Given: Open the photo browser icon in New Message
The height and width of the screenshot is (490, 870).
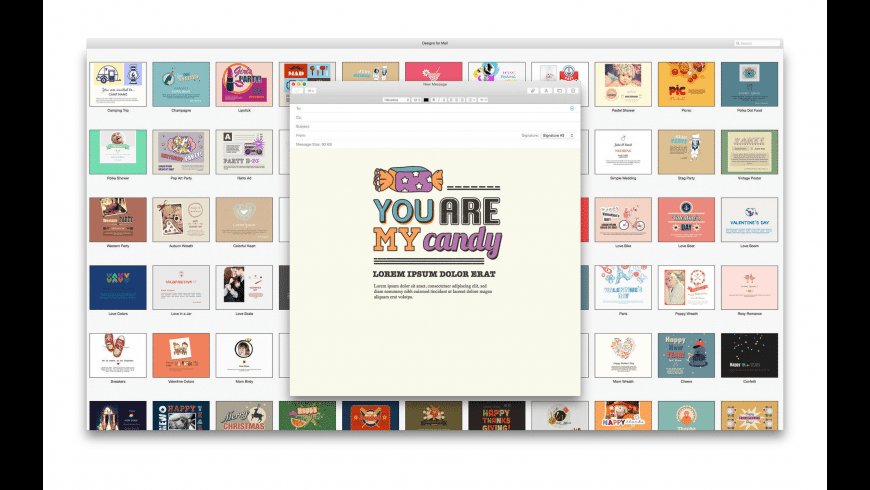Looking at the screenshot, I should (559, 90).
